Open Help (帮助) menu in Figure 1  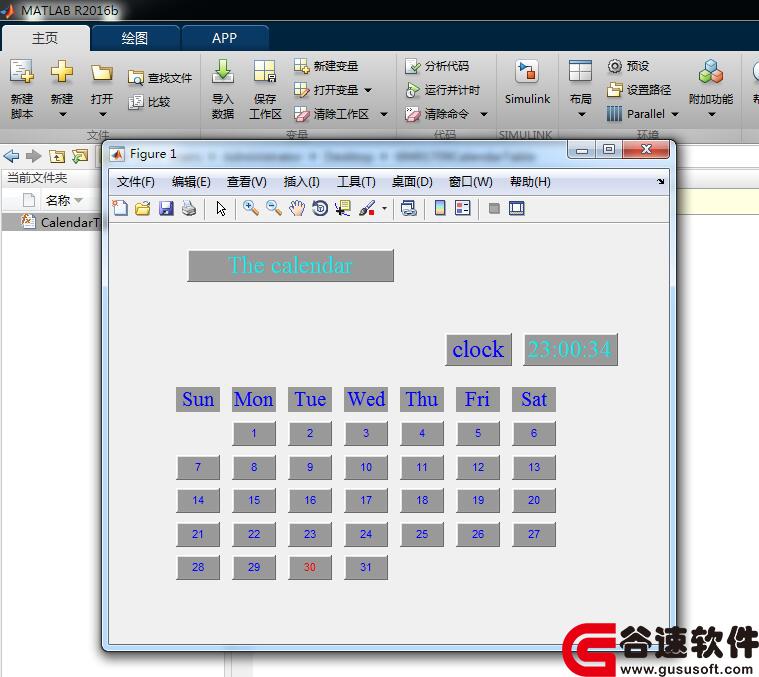[x=530, y=182]
